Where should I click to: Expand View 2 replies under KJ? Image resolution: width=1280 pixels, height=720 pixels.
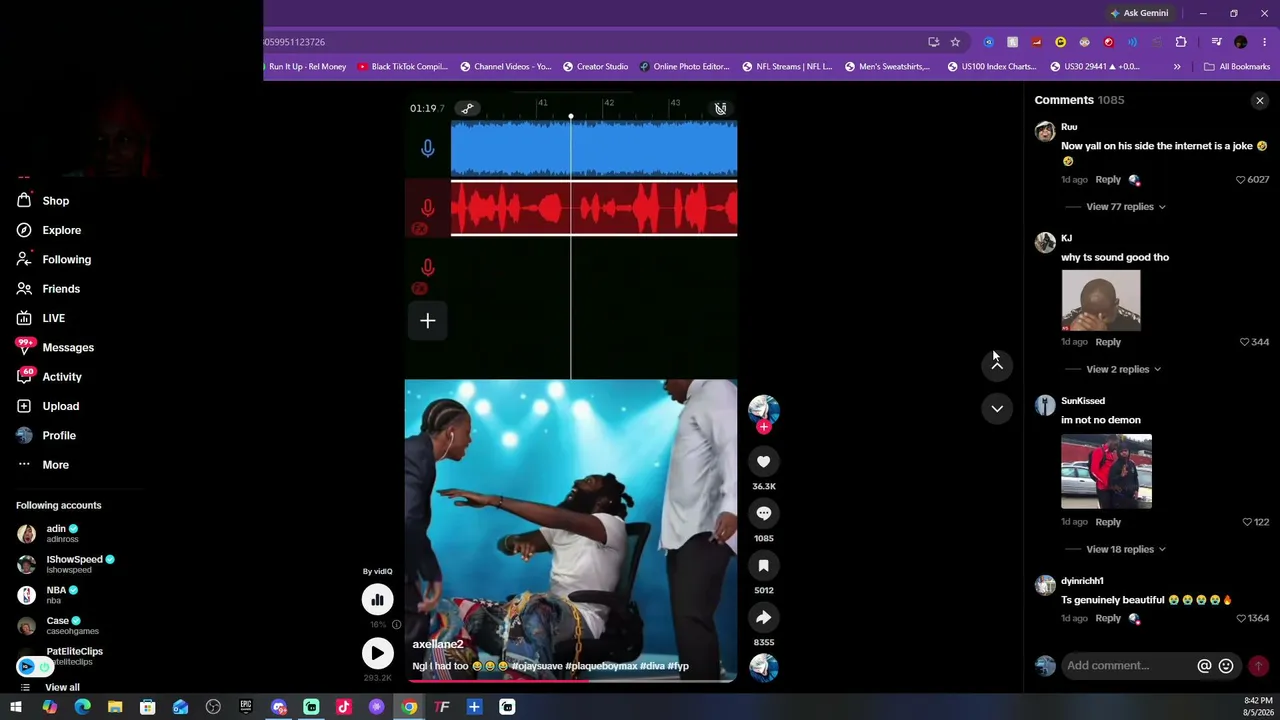click(1123, 369)
